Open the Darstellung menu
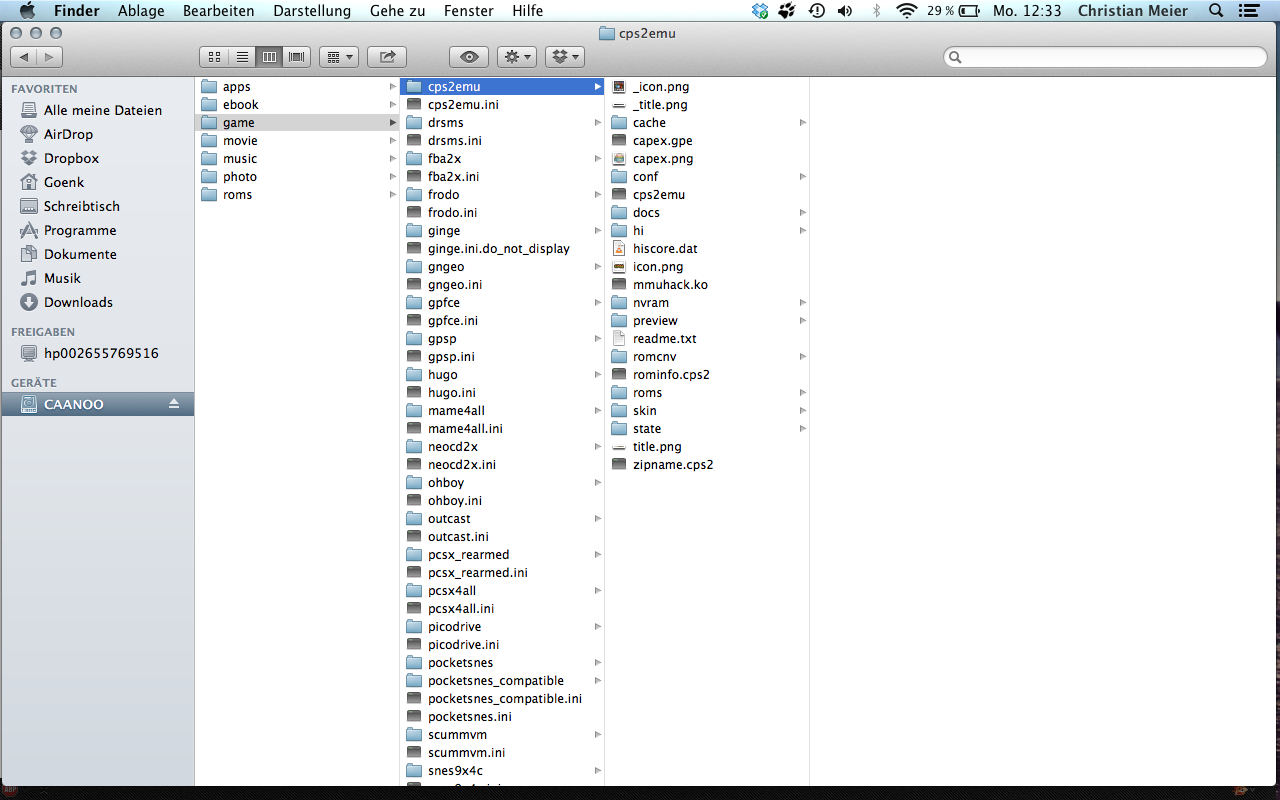 pyautogui.click(x=312, y=11)
